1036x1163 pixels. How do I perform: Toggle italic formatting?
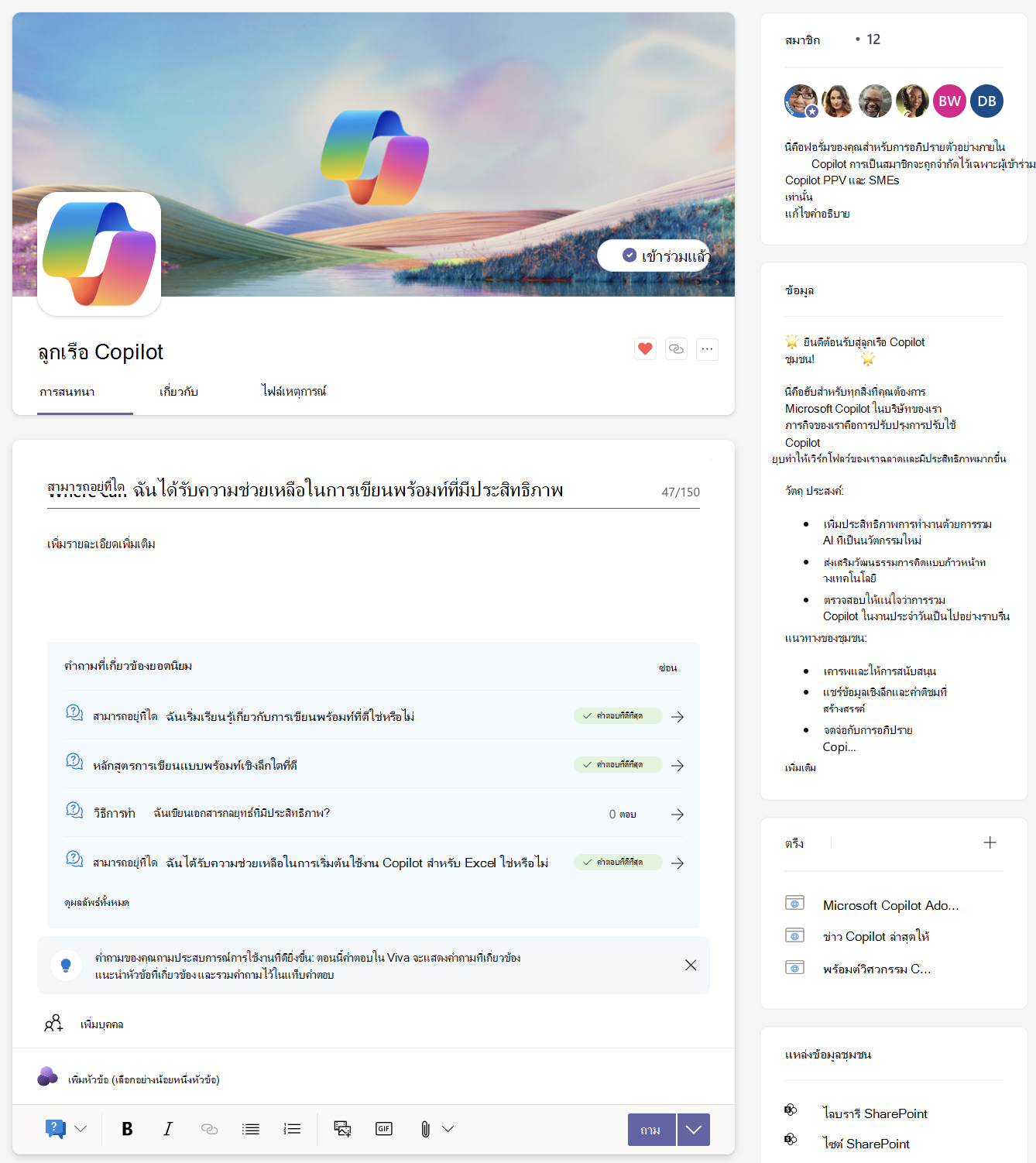pyautogui.click(x=168, y=1129)
